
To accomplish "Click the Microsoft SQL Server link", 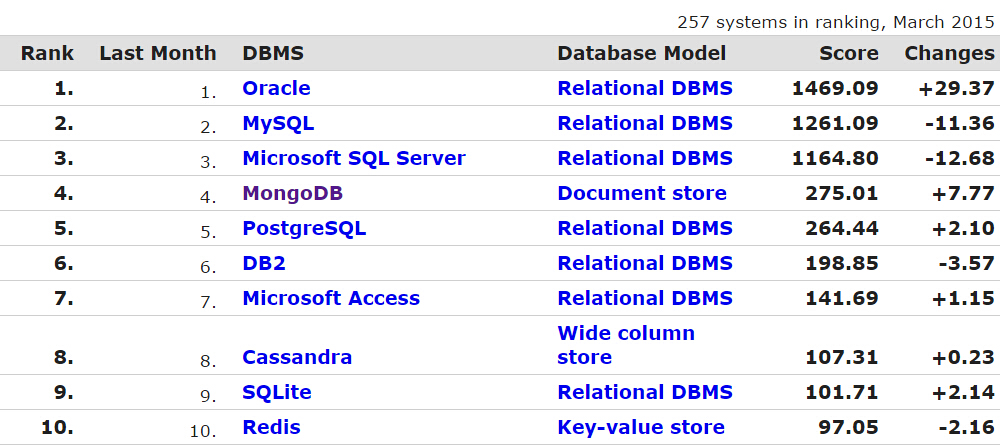I will (x=354, y=159).
